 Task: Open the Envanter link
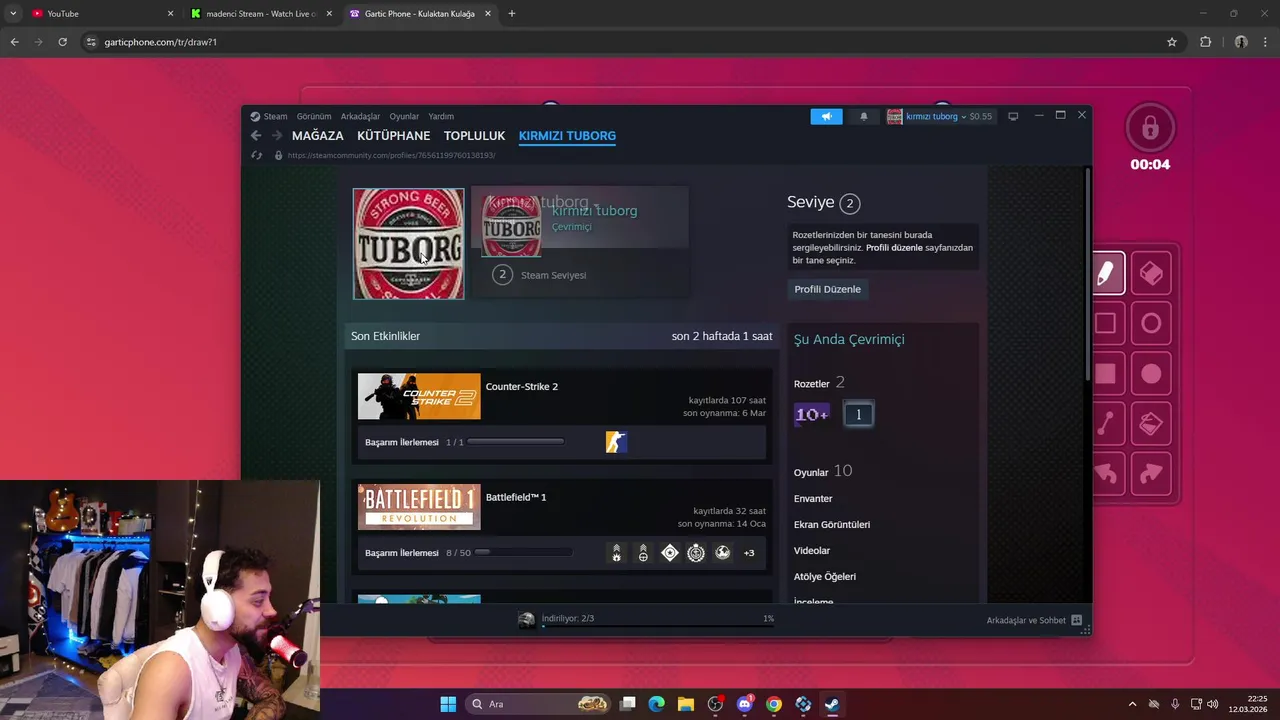pos(813,498)
